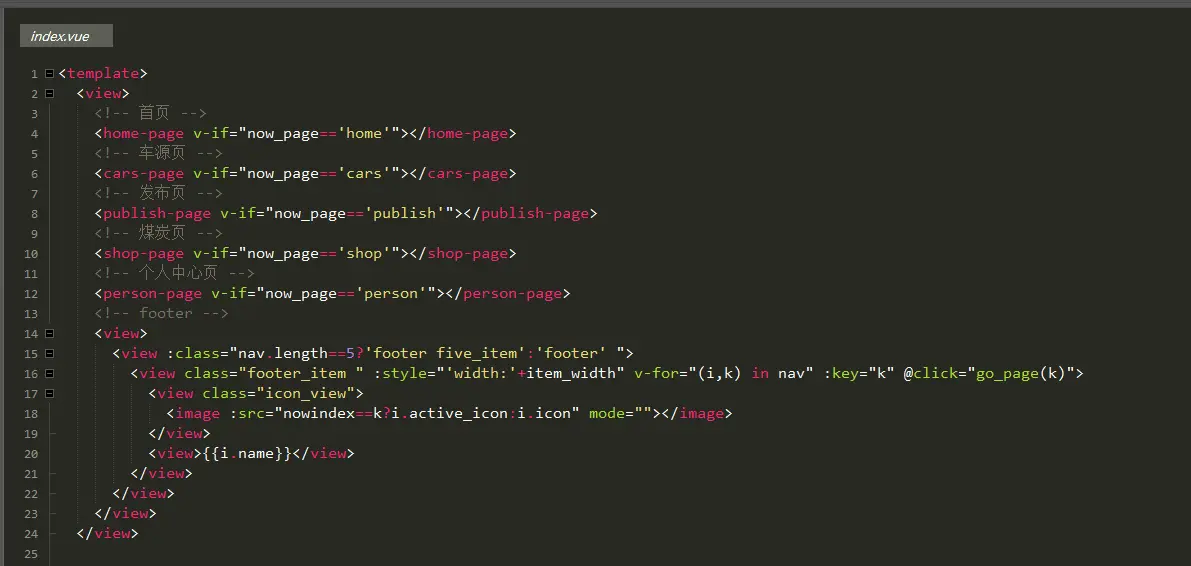This screenshot has height=566, width=1191.
Task: Click line number 12 in the gutter
Action: click(31, 294)
